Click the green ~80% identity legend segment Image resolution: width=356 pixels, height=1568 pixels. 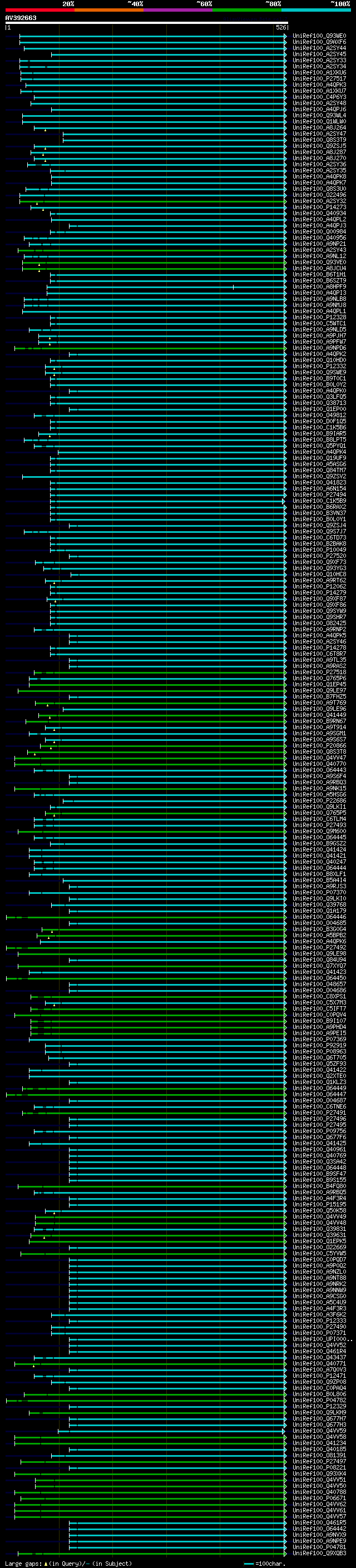247,10
